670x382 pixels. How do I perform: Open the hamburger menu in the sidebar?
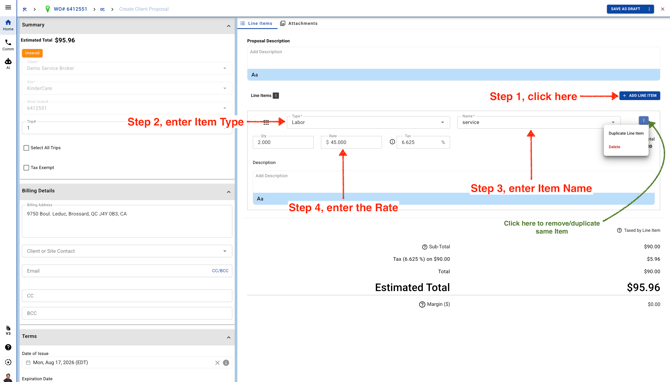point(8,7)
